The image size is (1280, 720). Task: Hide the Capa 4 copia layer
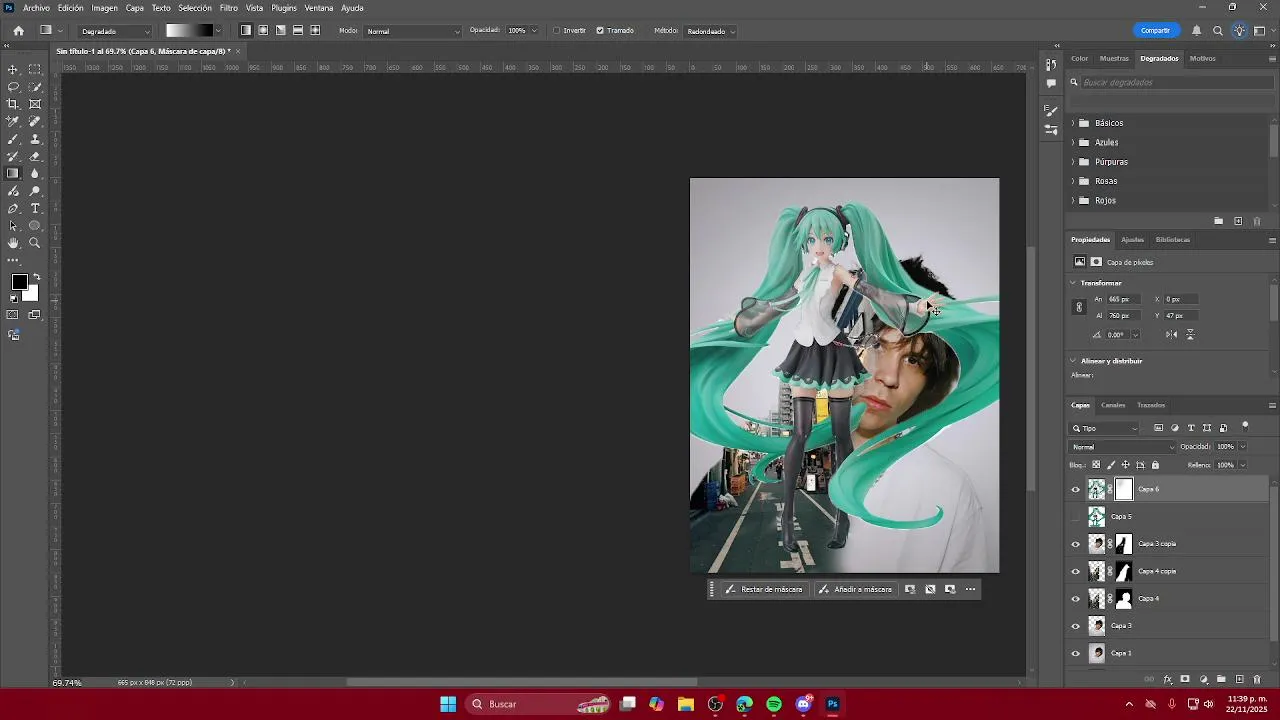tap(1076, 572)
